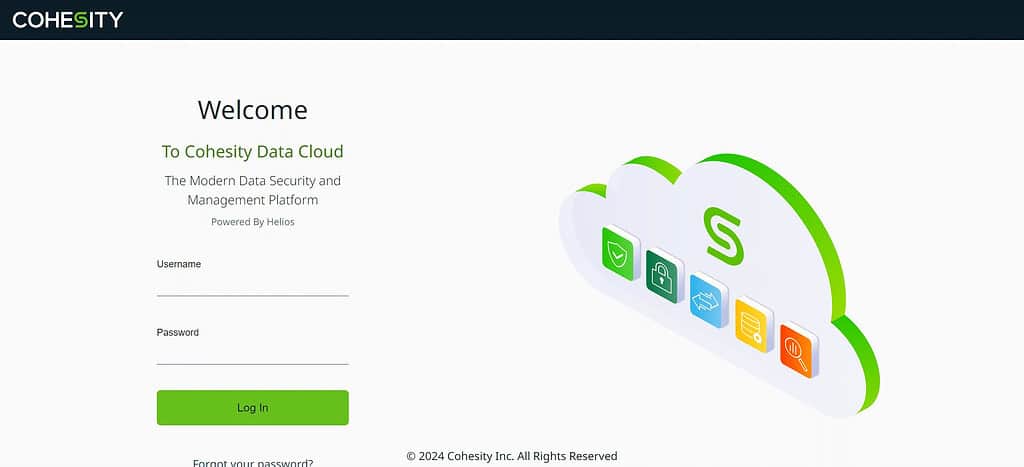Open the 'Forgot your password?' link
Screen dimensions: 1024x467
click(253, 462)
